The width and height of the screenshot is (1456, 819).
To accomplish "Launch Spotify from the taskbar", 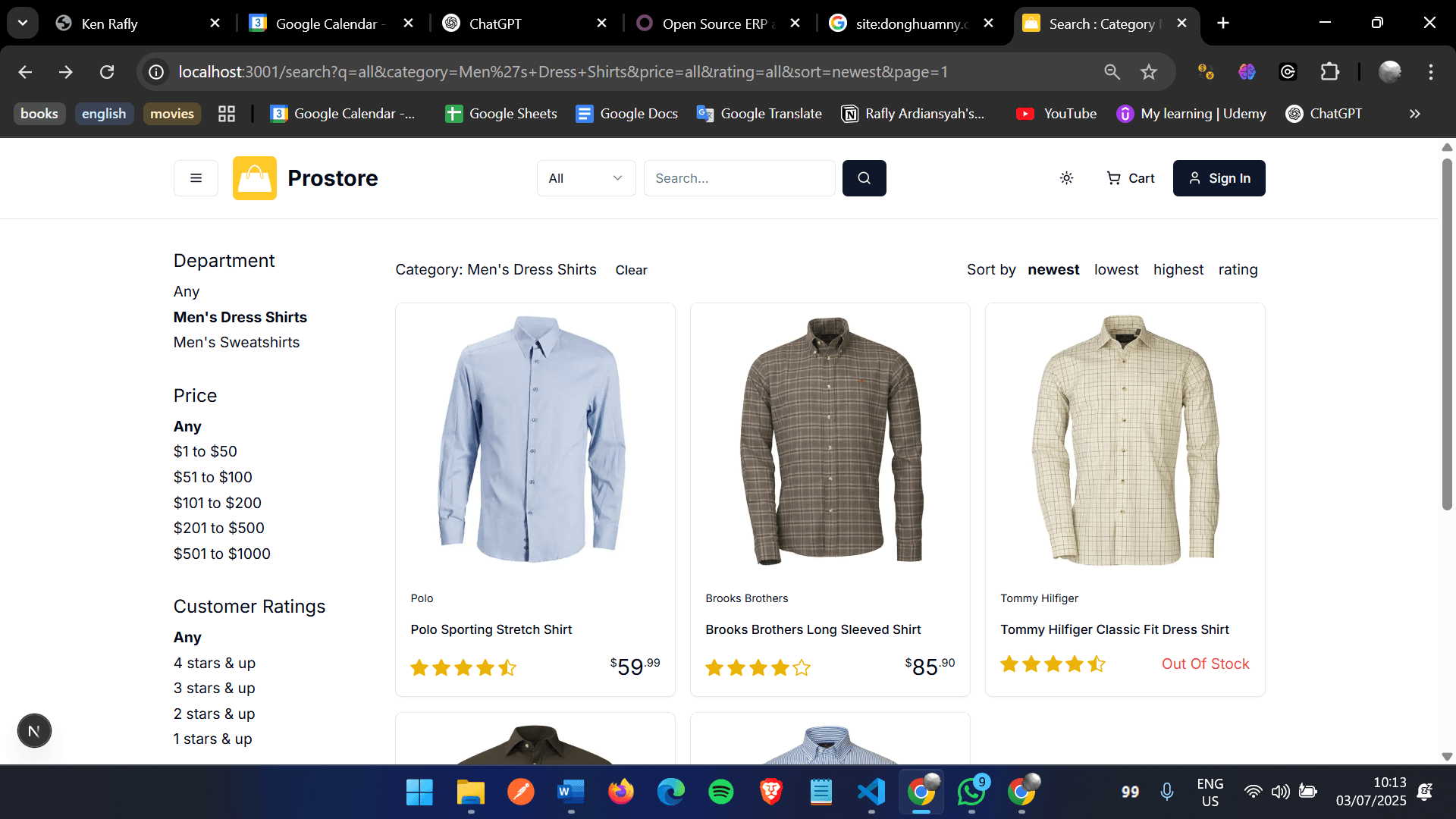I will click(x=721, y=791).
